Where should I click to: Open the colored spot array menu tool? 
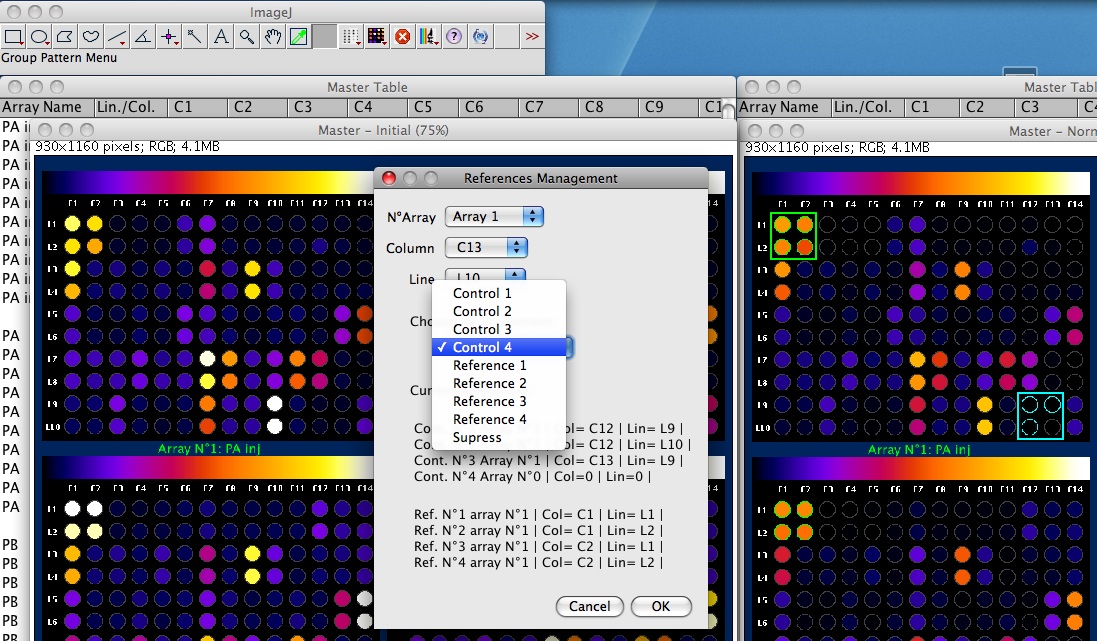(x=376, y=36)
